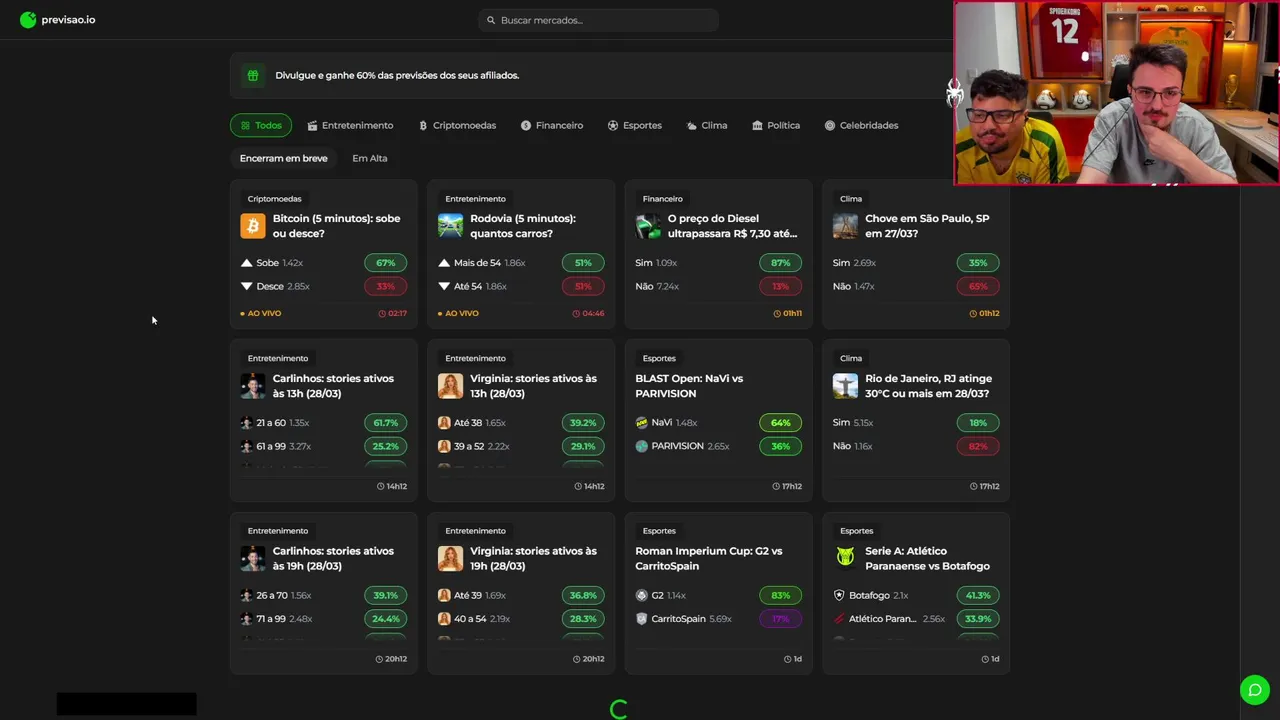Click the PARIVISION team logo icon
The image size is (1280, 720).
642,446
